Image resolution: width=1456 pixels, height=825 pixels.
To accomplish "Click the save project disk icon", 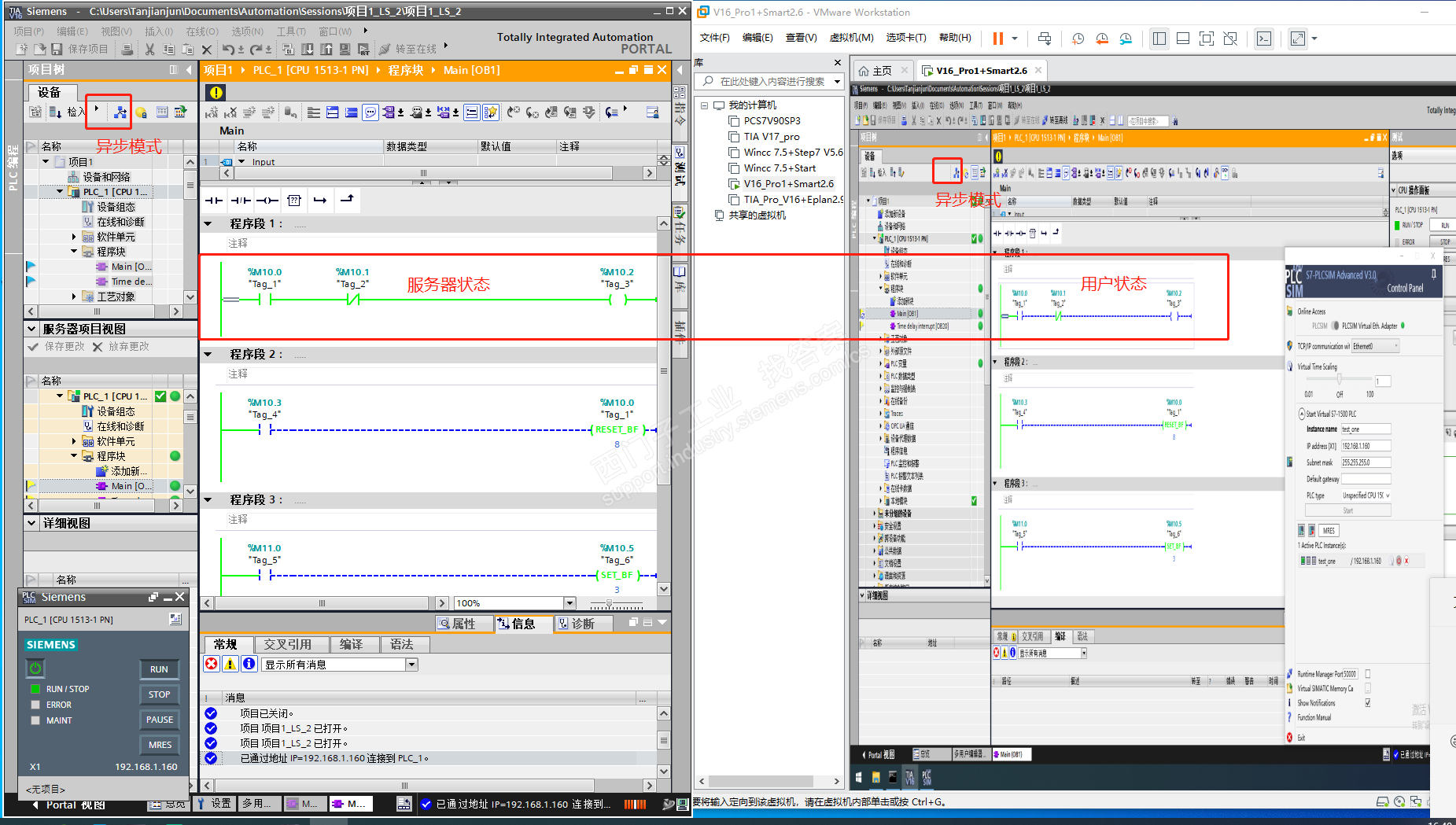I will tap(57, 49).
